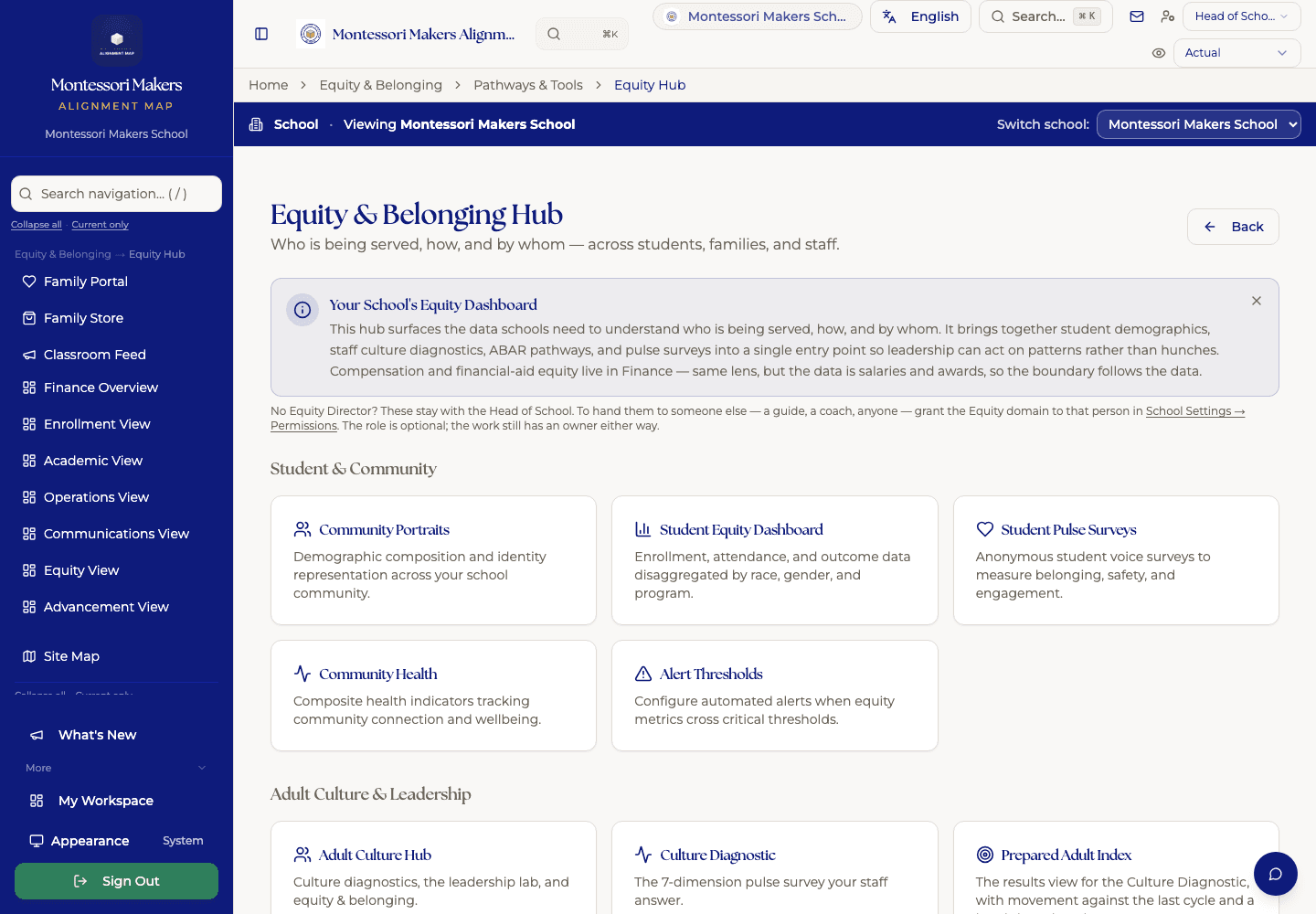The height and width of the screenshot is (914, 1316).
Task: Click the Back button
Action: (x=1233, y=227)
